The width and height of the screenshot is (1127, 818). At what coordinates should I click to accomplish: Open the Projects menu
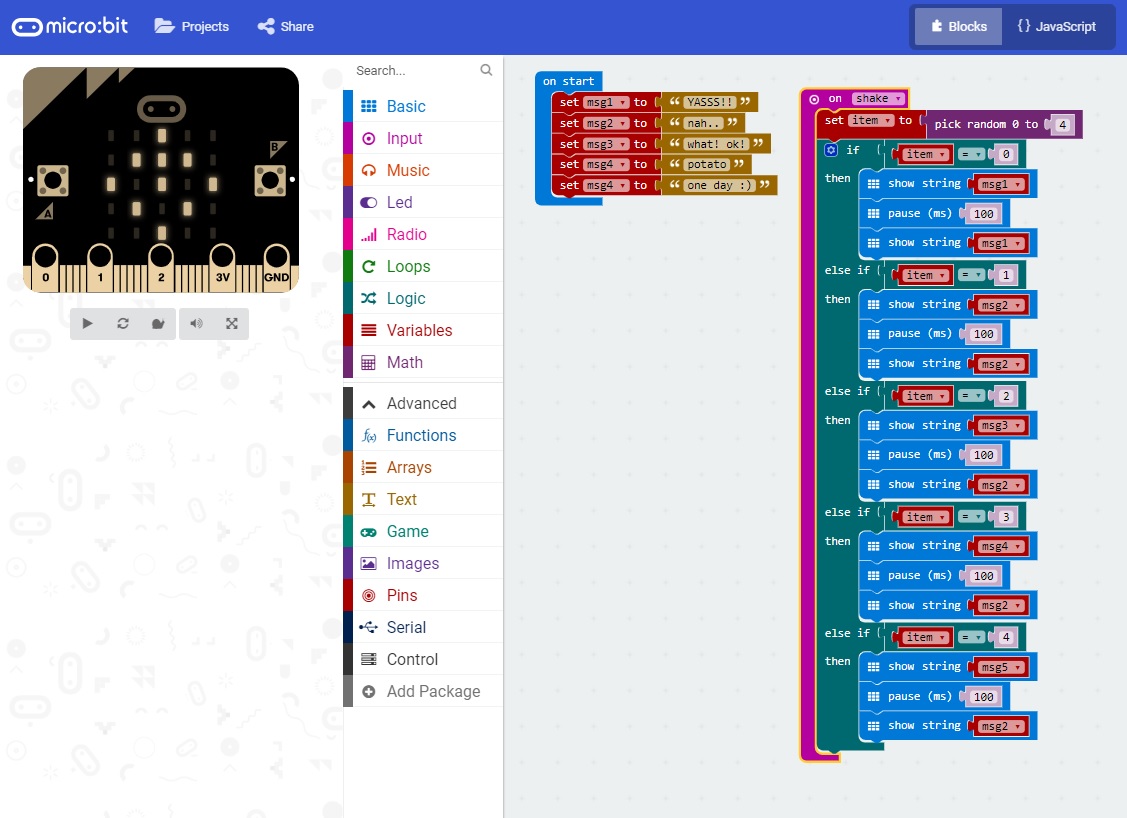pyautogui.click(x=191, y=27)
